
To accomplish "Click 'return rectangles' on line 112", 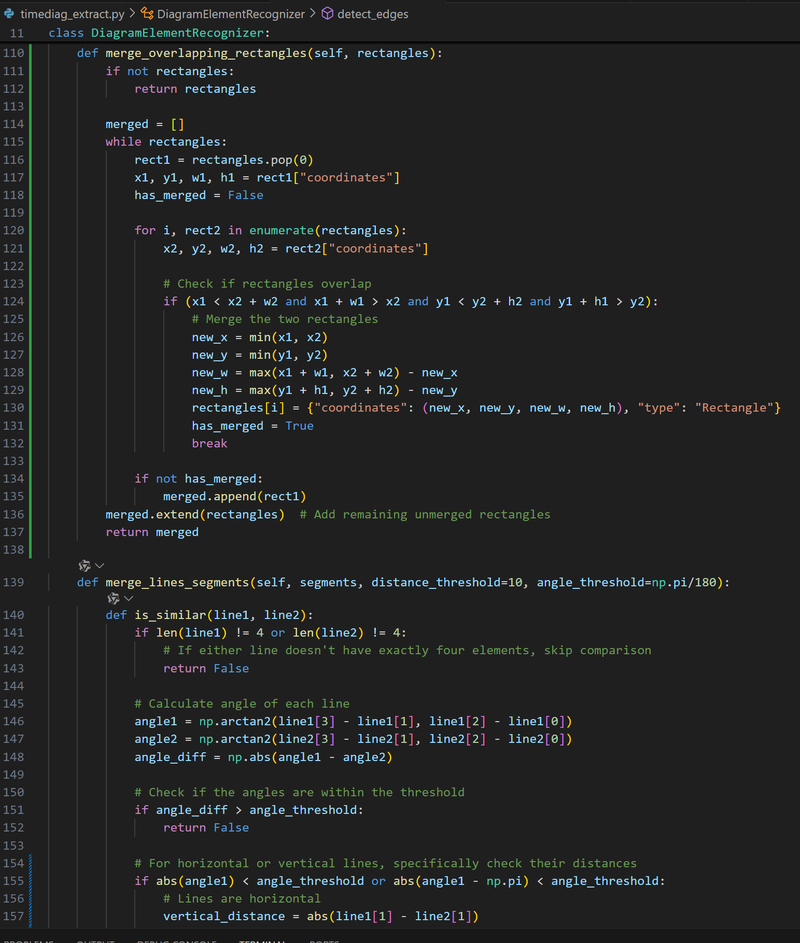I will (x=195, y=89).
